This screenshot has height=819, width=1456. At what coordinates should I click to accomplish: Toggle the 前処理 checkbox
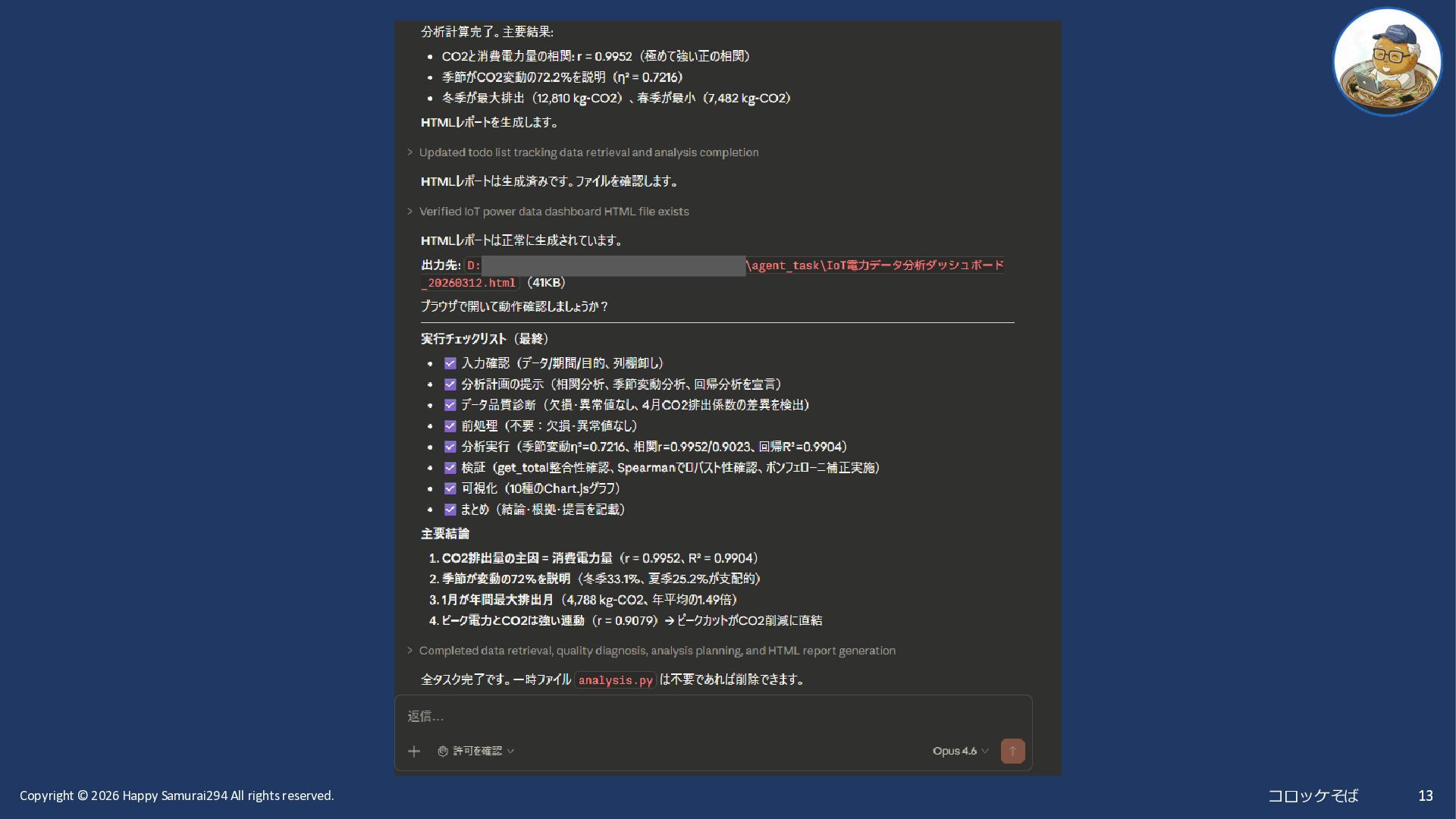pyautogui.click(x=450, y=426)
